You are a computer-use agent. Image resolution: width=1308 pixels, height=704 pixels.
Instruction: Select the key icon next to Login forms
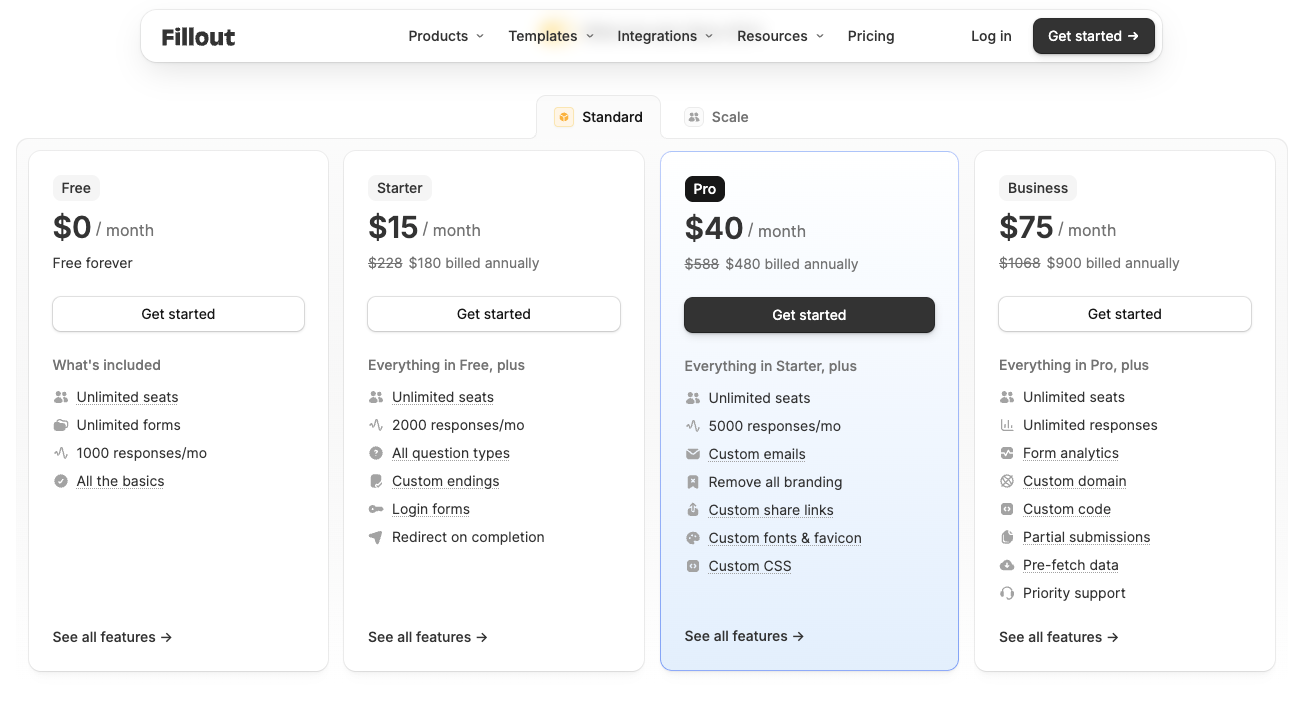(376, 509)
